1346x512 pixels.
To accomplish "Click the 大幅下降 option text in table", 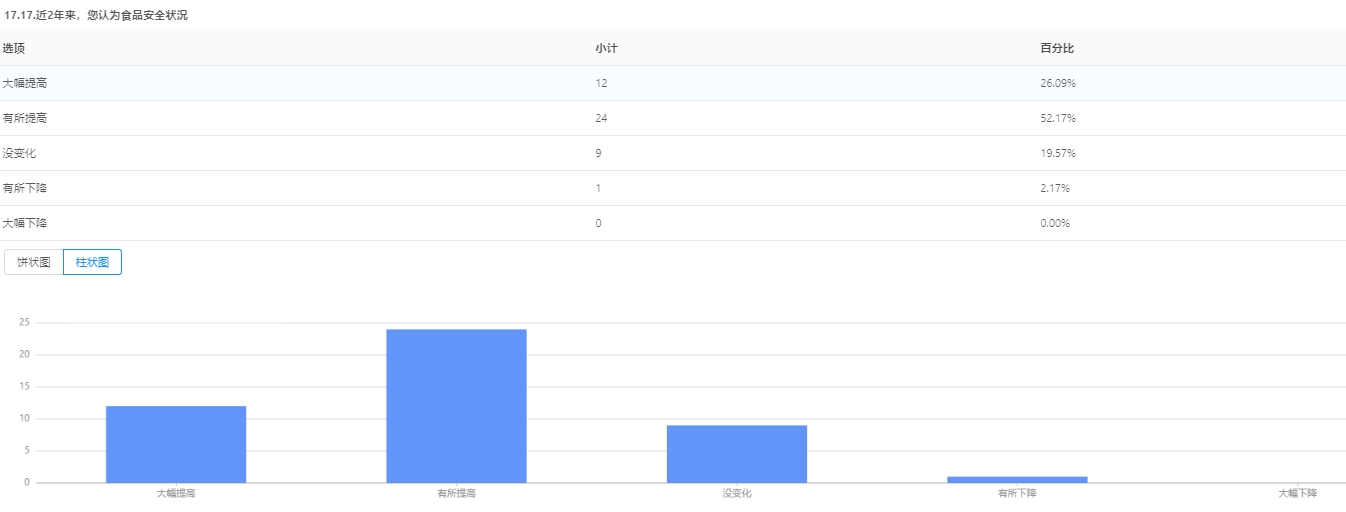I will coord(25,223).
